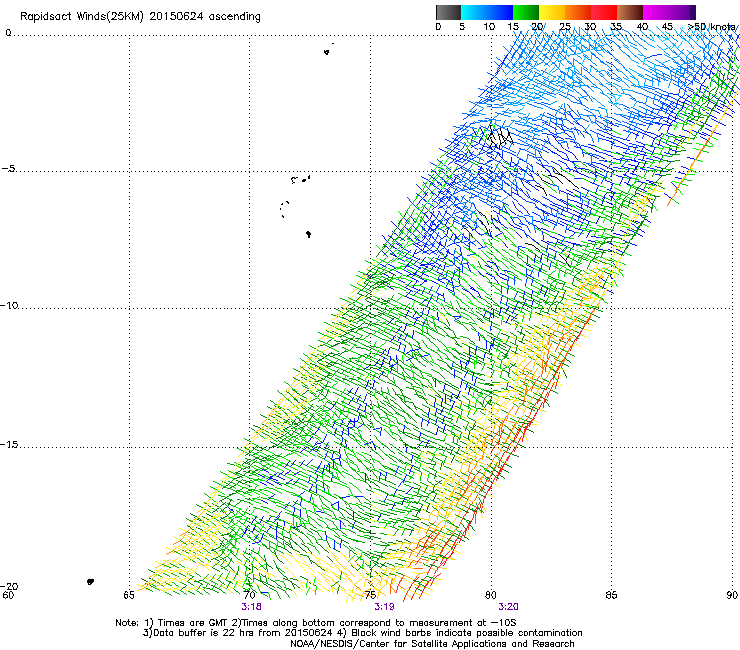Image resolution: width=740 pixels, height=650 pixels.
Task: Click the title text "Rapidsact Winds(25KM) 20150624 ascending"
Action: 140,17
